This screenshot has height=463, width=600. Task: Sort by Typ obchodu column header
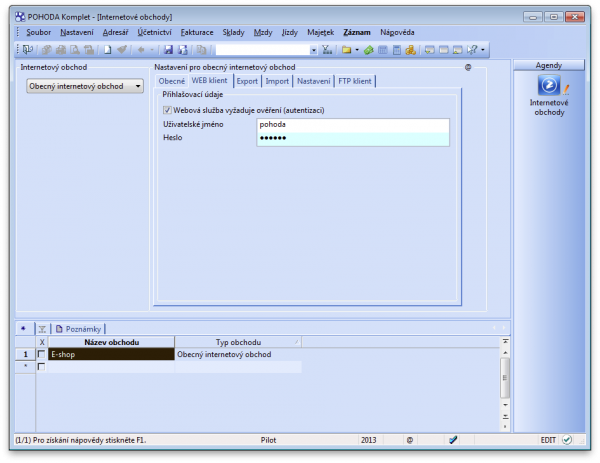point(238,342)
